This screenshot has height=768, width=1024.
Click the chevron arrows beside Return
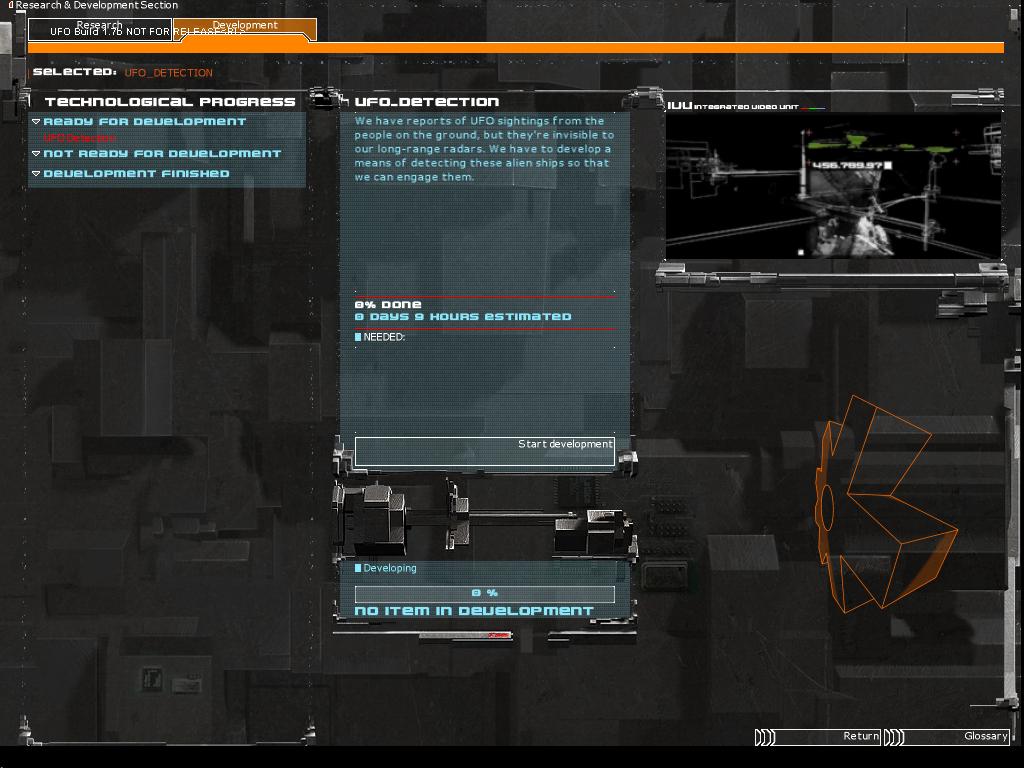[x=765, y=737]
